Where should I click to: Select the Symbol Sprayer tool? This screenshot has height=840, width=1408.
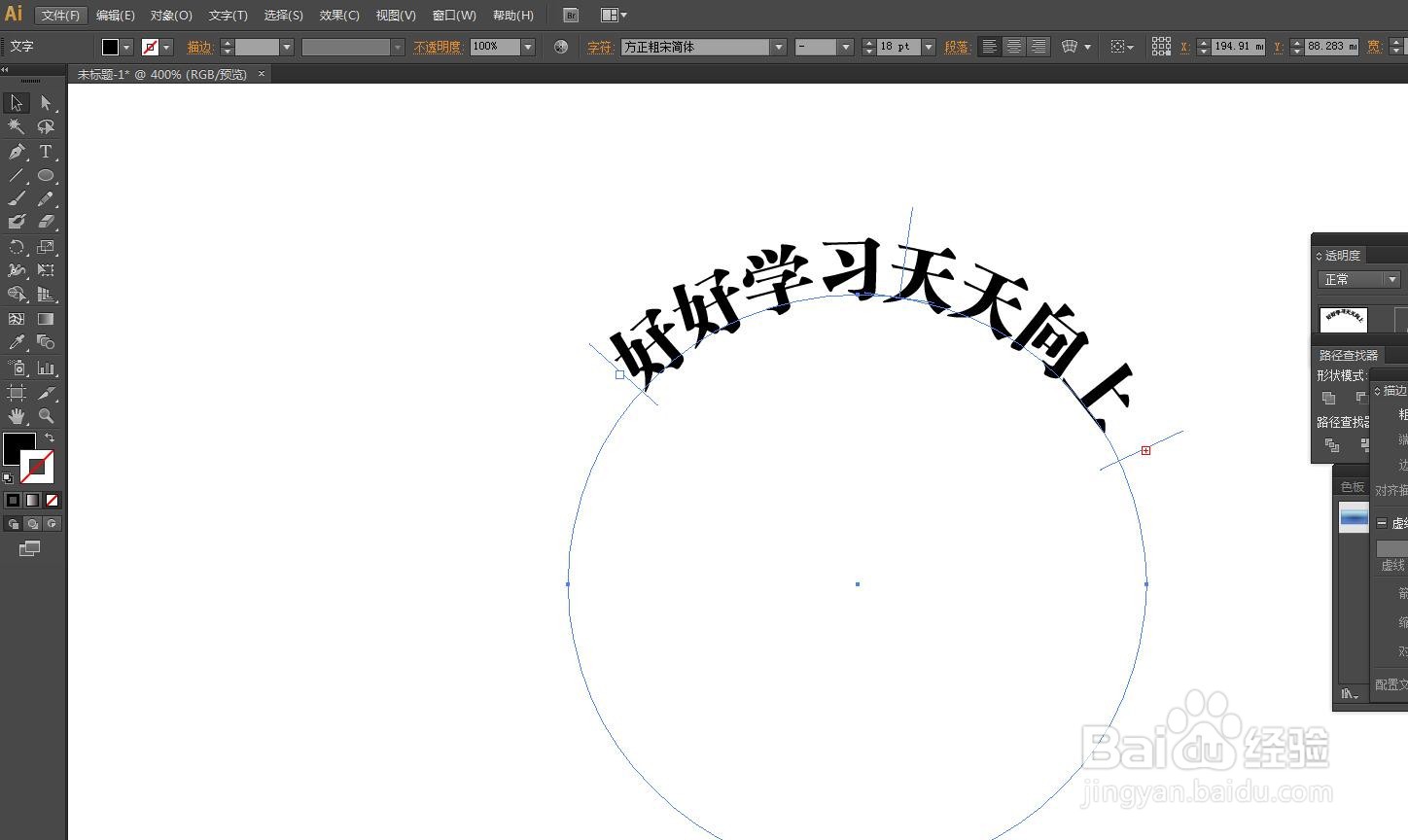click(x=17, y=367)
